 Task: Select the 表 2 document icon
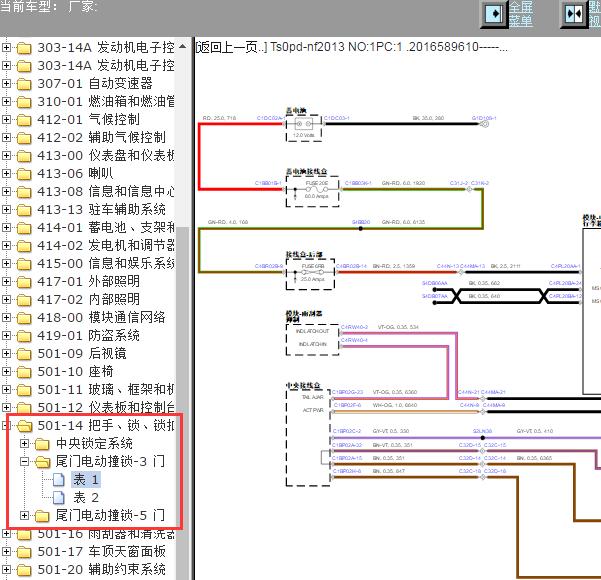[59, 498]
